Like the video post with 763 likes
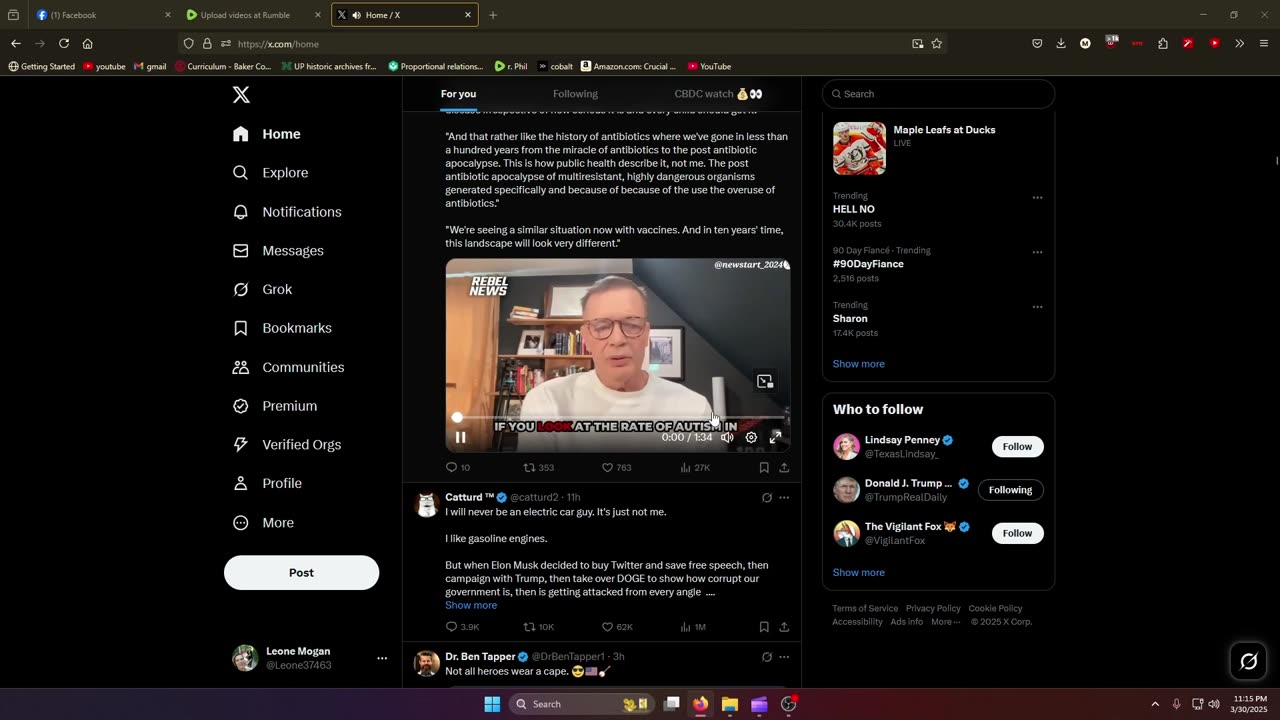The height and width of the screenshot is (720, 1280). [x=616, y=467]
